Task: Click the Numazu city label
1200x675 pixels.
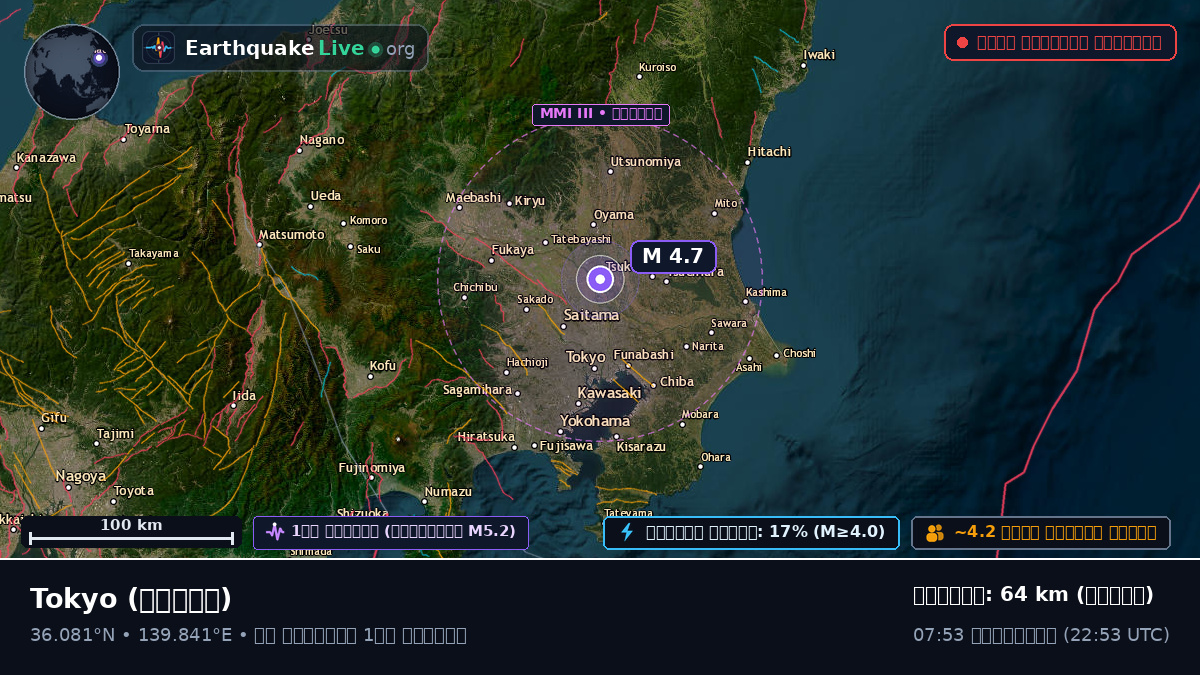Action: pyautogui.click(x=448, y=492)
